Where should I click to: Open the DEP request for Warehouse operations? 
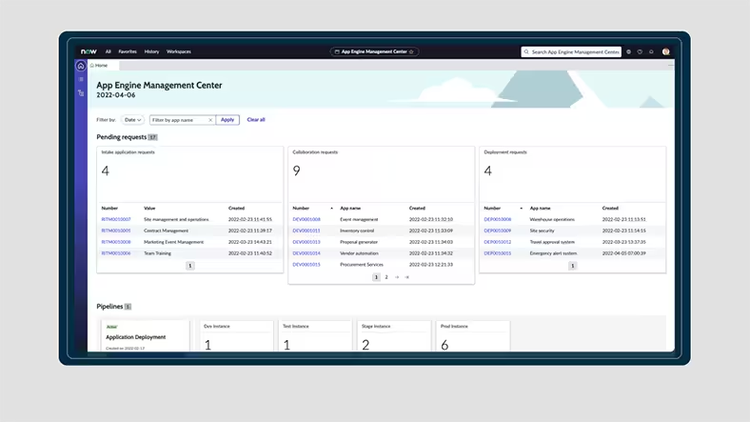(497, 220)
